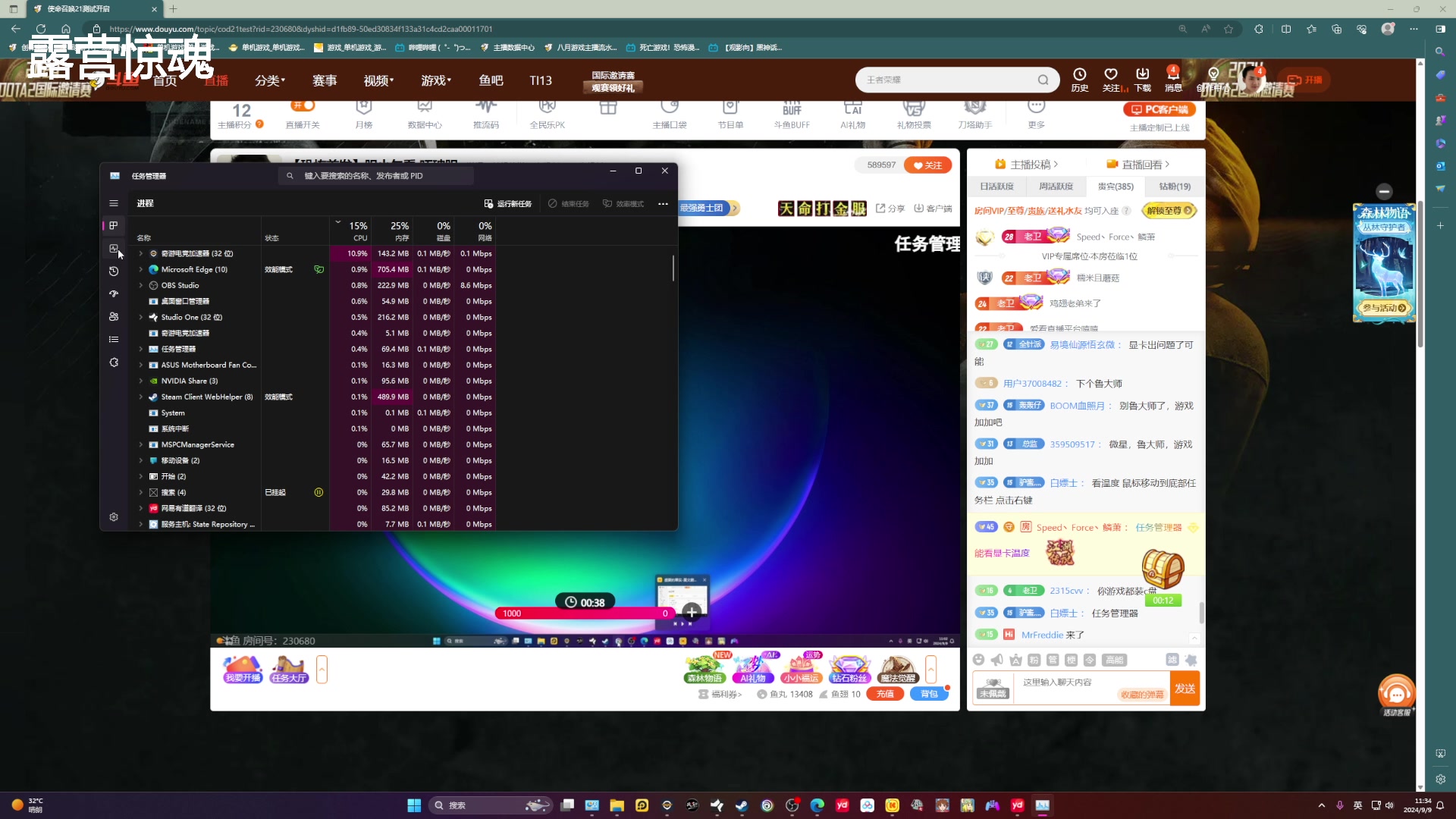The image size is (1456, 819).
Task: Click the 发送 send button
Action: coord(1185,689)
